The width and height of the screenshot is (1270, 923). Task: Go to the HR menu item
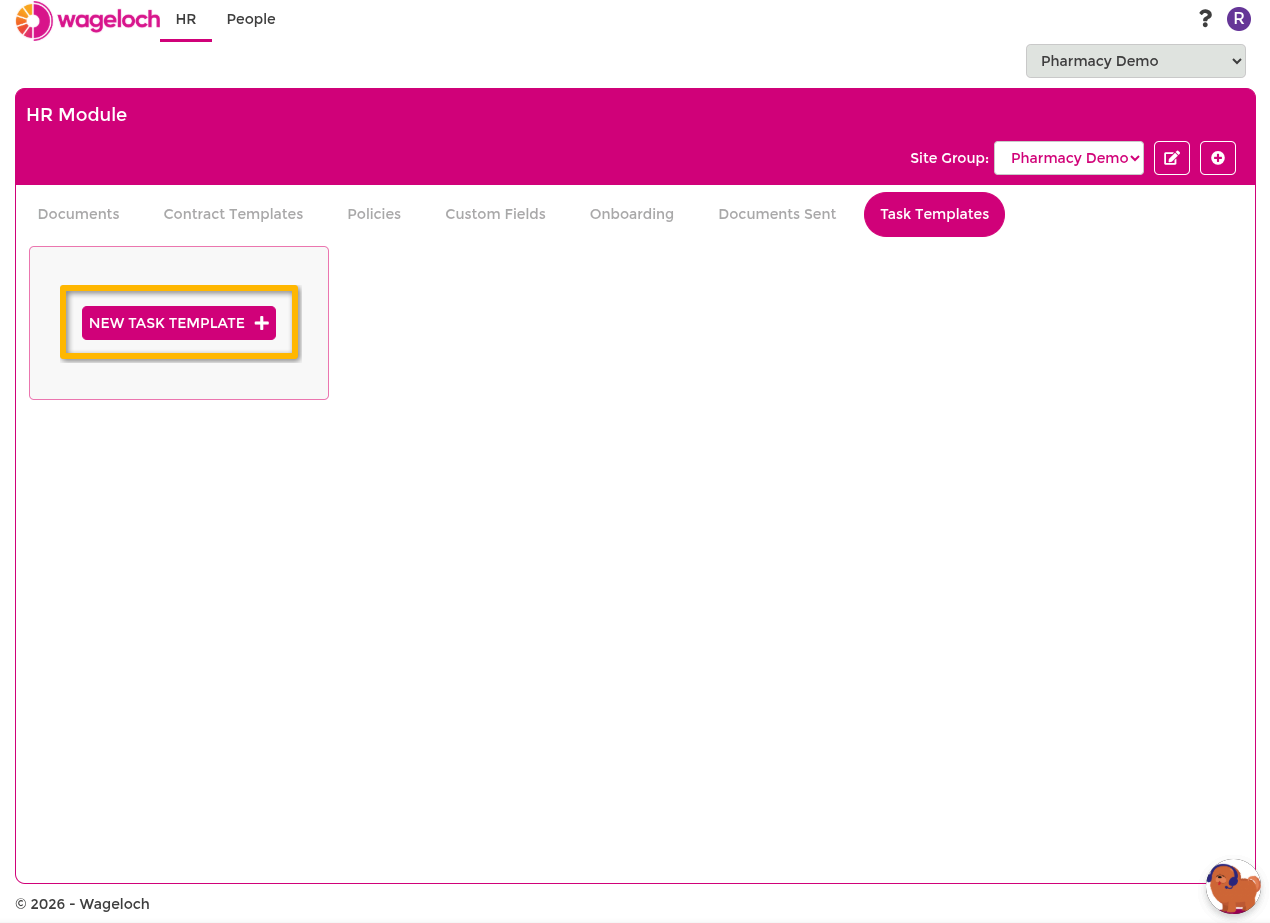tap(186, 19)
